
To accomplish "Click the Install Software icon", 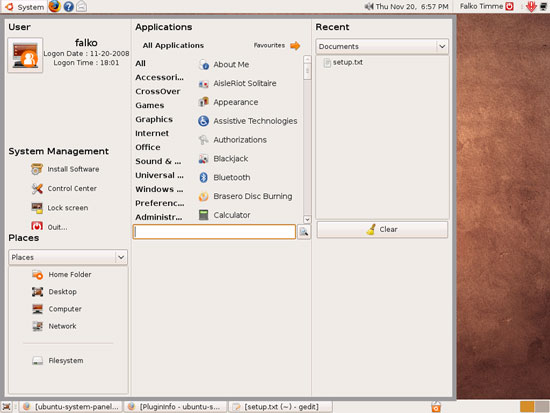I will click(x=37, y=169).
